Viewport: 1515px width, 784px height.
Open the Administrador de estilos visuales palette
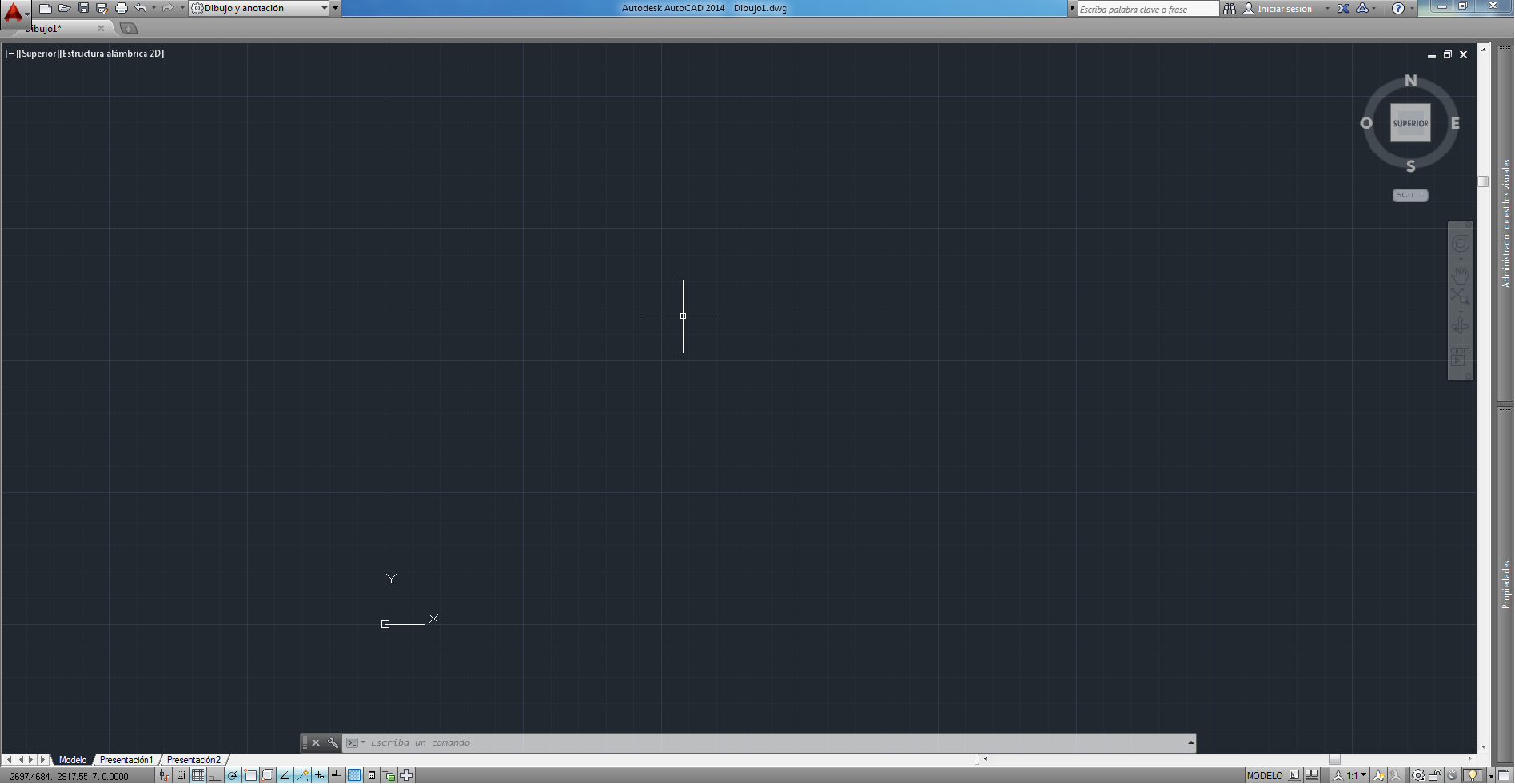pyautogui.click(x=1505, y=224)
